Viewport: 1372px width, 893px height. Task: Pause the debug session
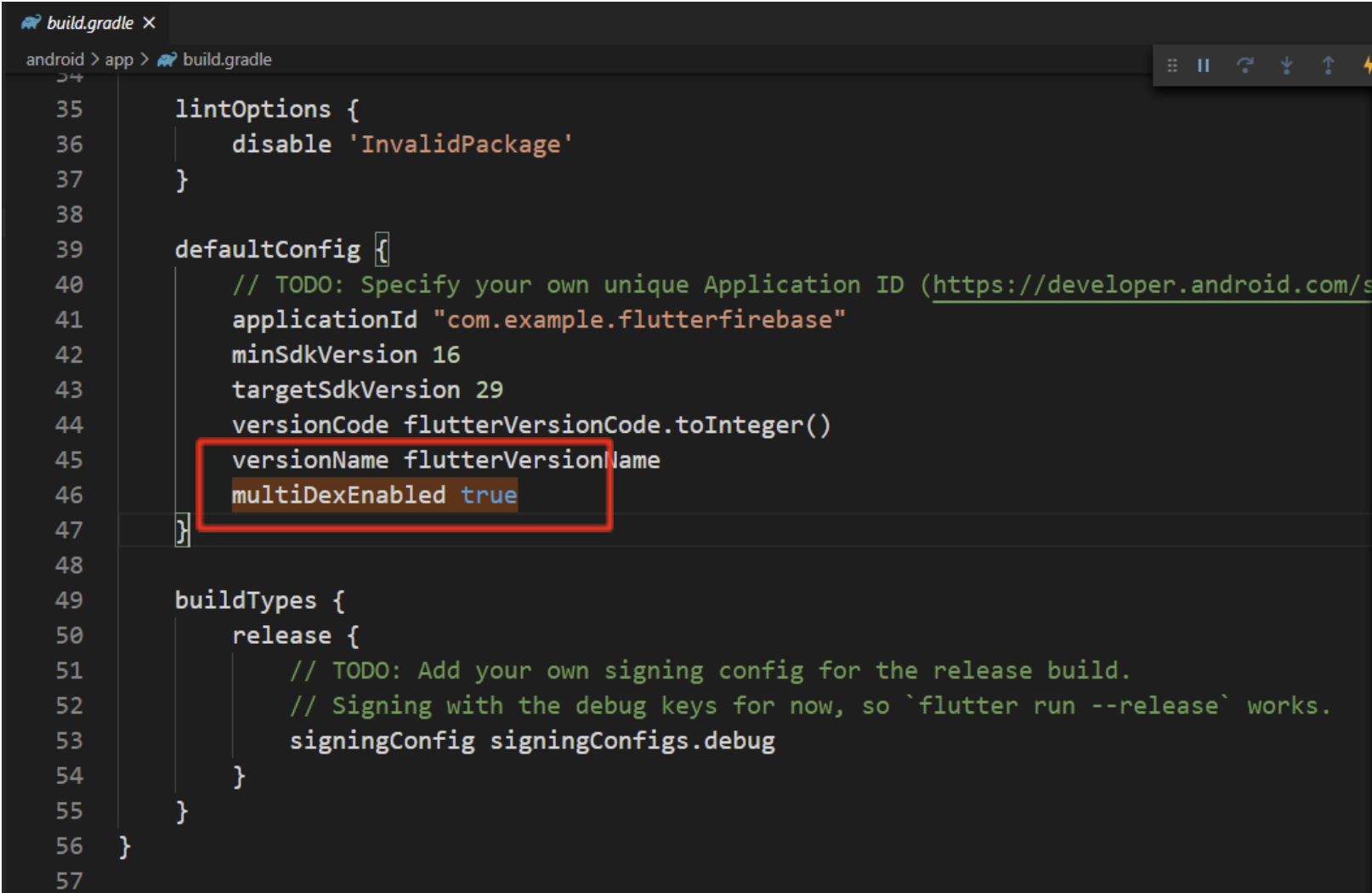(x=1203, y=65)
